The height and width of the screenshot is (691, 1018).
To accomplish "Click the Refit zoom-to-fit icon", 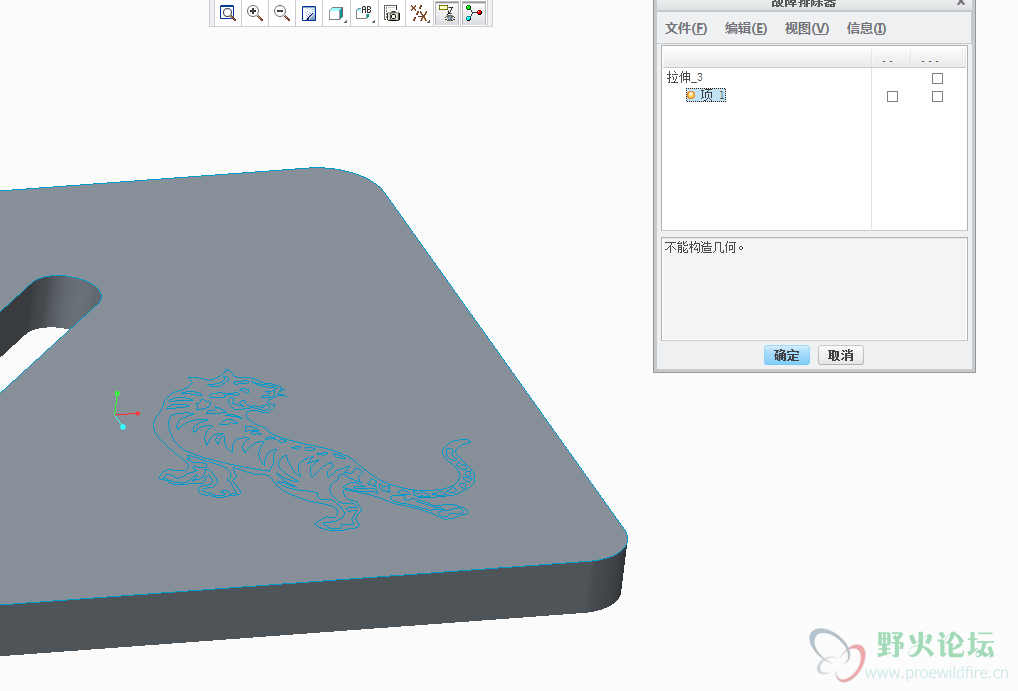I will pyautogui.click(x=227, y=13).
